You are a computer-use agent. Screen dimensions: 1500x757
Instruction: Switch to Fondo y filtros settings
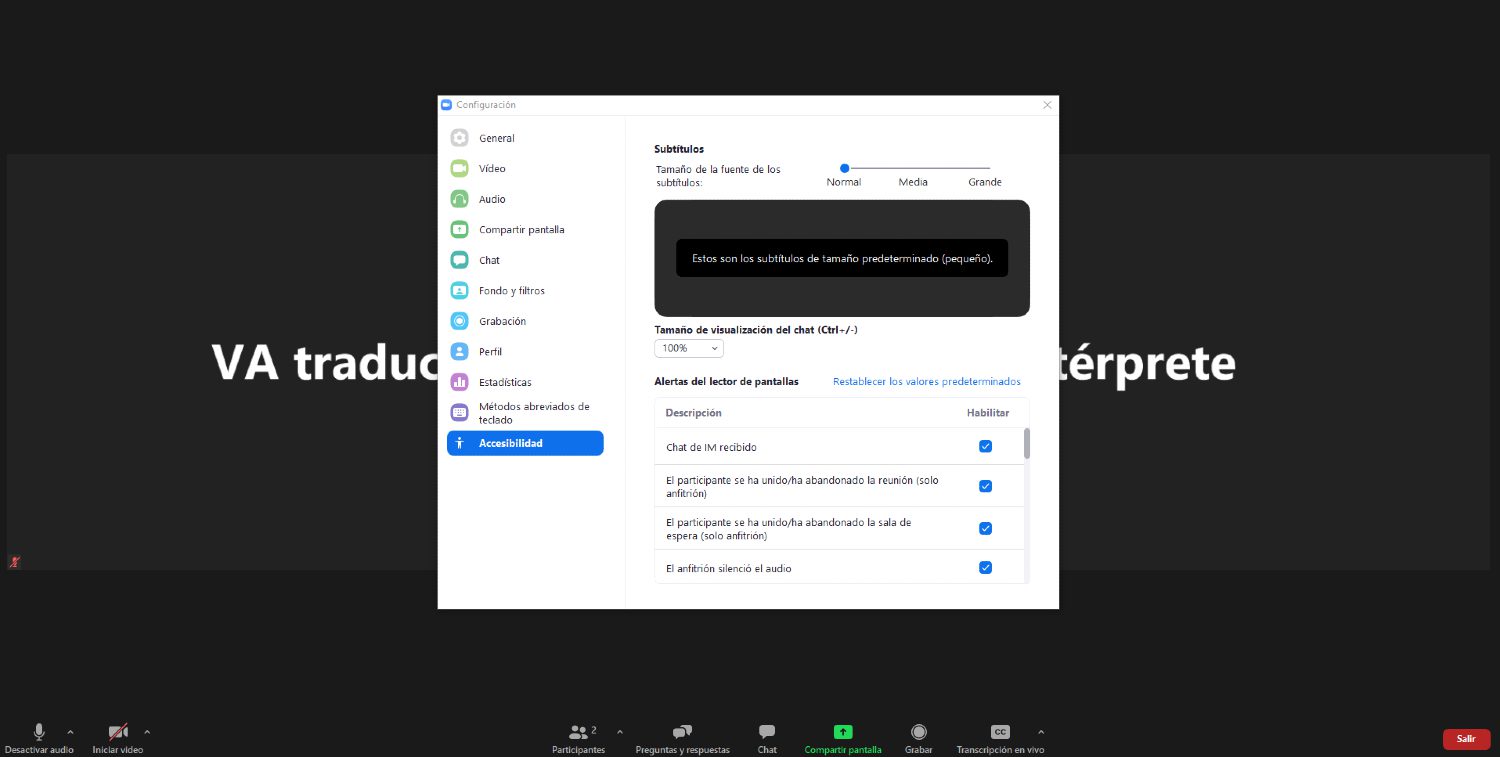[511, 291]
